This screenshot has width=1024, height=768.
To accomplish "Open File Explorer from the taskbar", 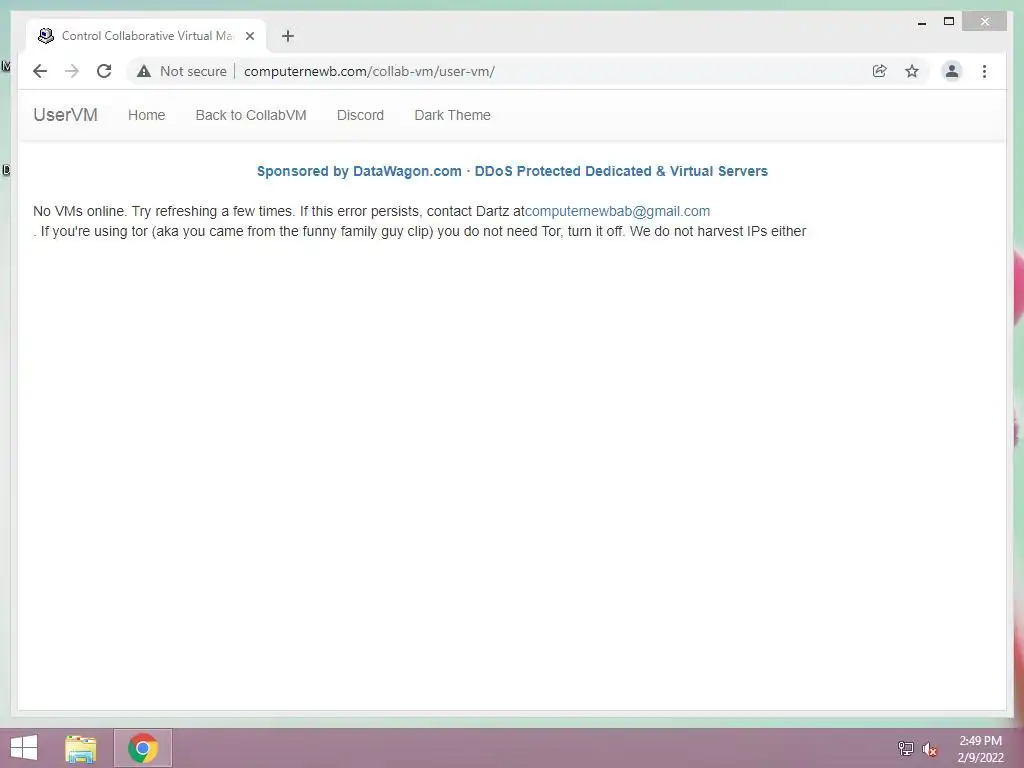I will [x=81, y=748].
